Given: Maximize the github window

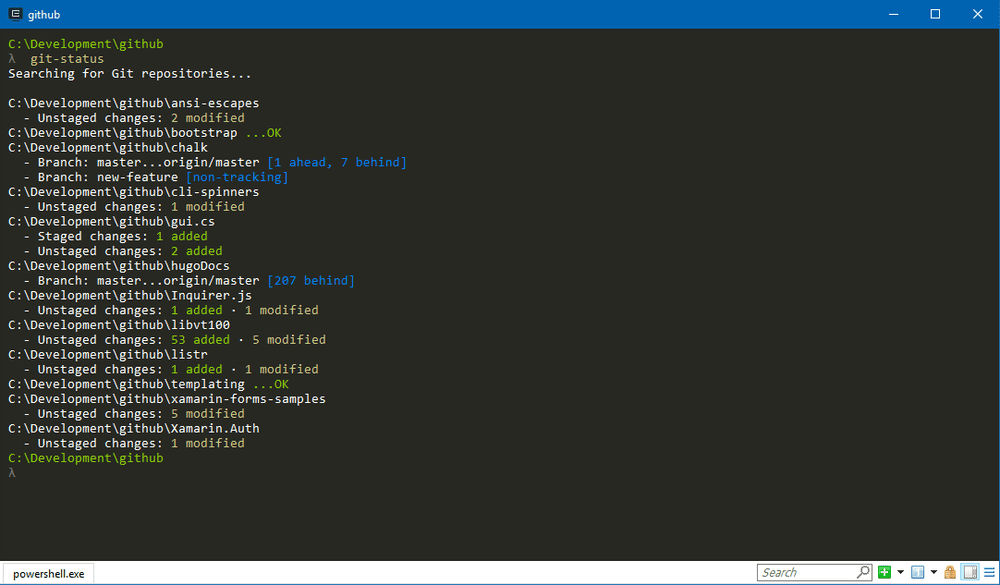Looking at the screenshot, I should tap(935, 14).
